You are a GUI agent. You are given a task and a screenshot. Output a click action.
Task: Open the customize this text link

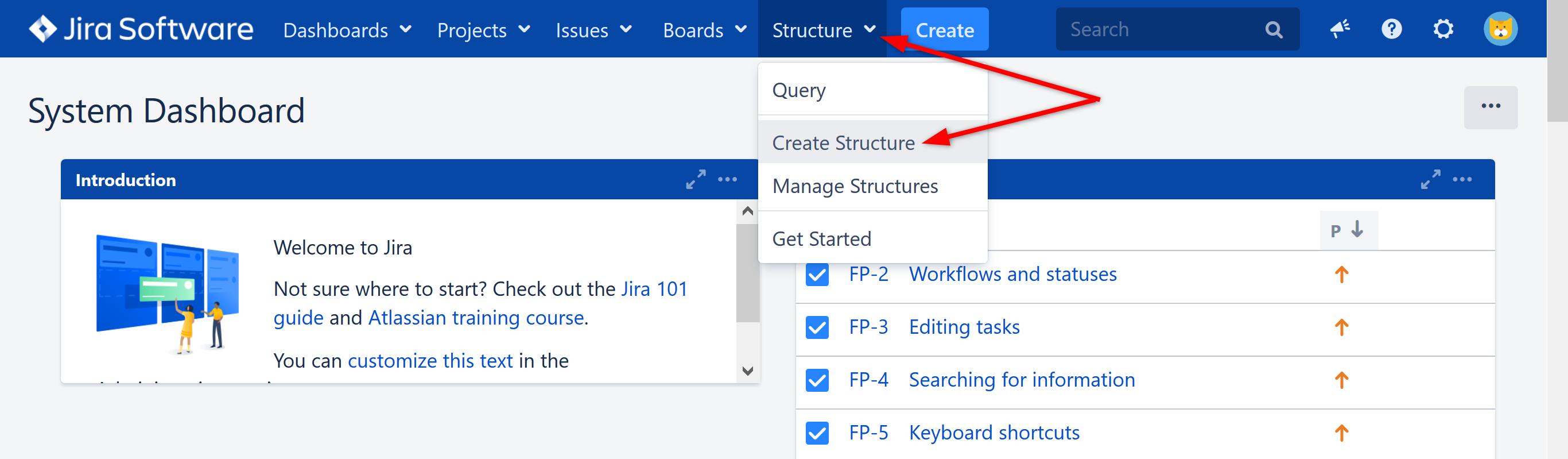pos(430,360)
